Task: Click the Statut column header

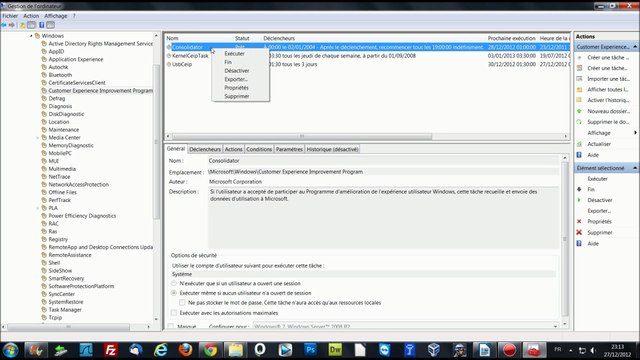Action: point(242,38)
